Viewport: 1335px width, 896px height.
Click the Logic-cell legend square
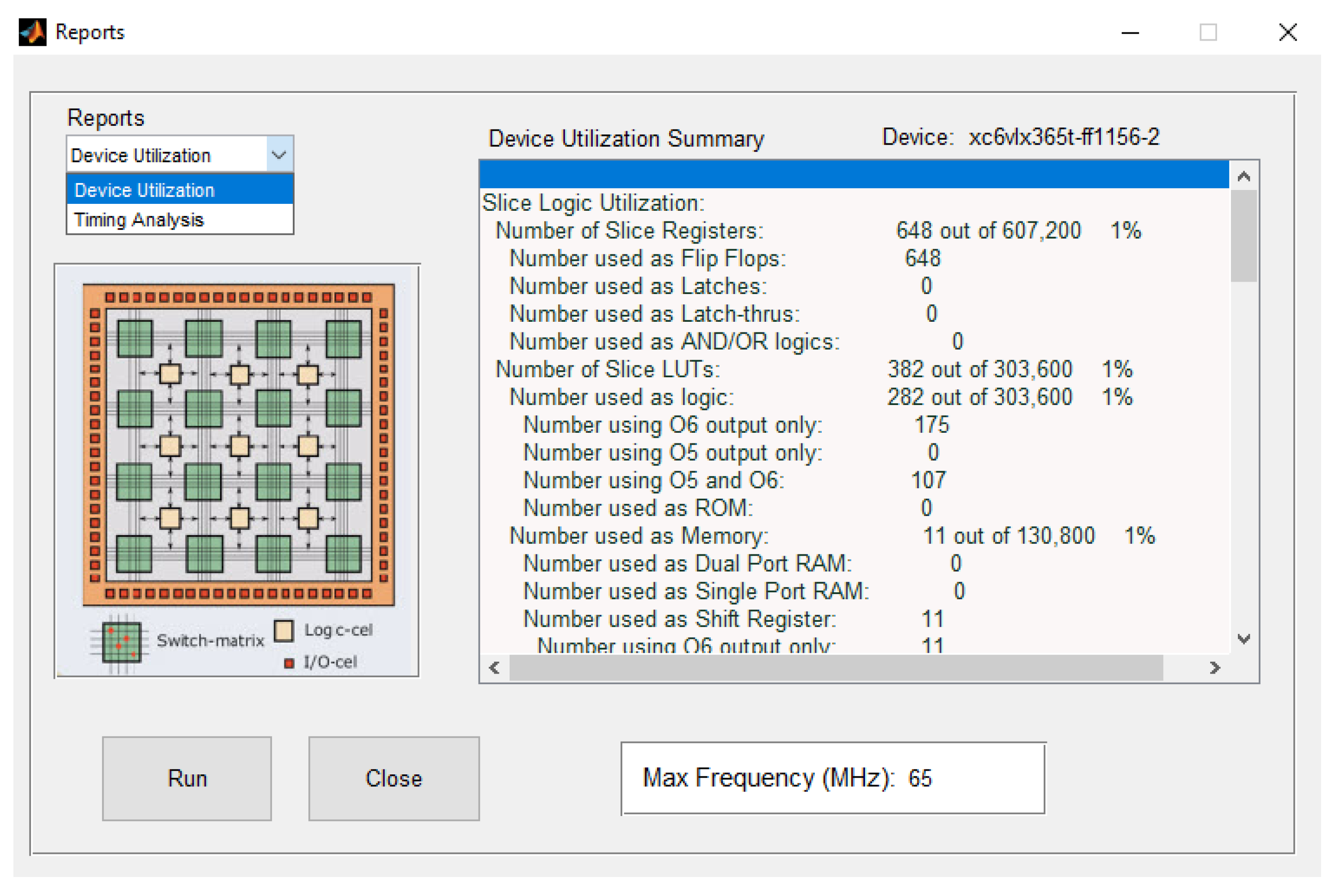[x=284, y=631]
